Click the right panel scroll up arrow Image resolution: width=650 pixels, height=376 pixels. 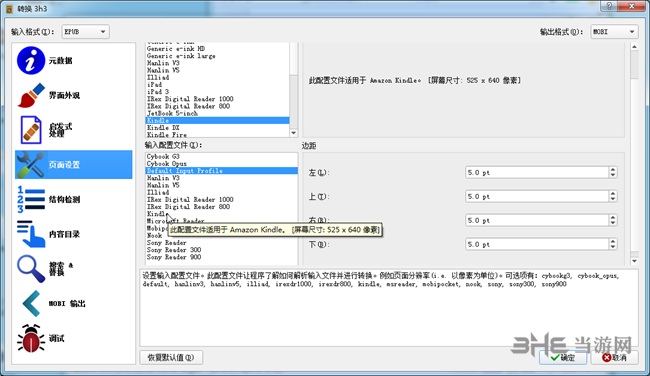634,47
